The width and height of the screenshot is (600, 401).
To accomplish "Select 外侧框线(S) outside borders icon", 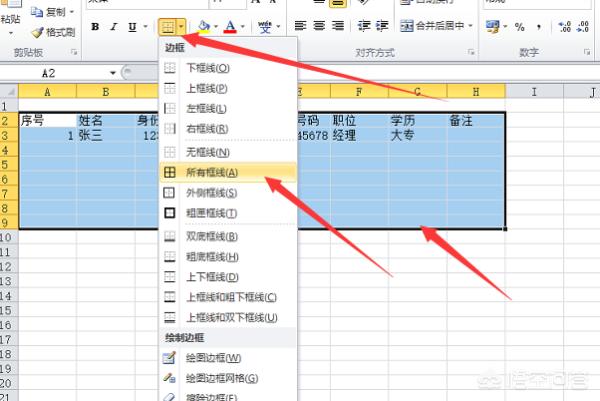I will 169,192.
